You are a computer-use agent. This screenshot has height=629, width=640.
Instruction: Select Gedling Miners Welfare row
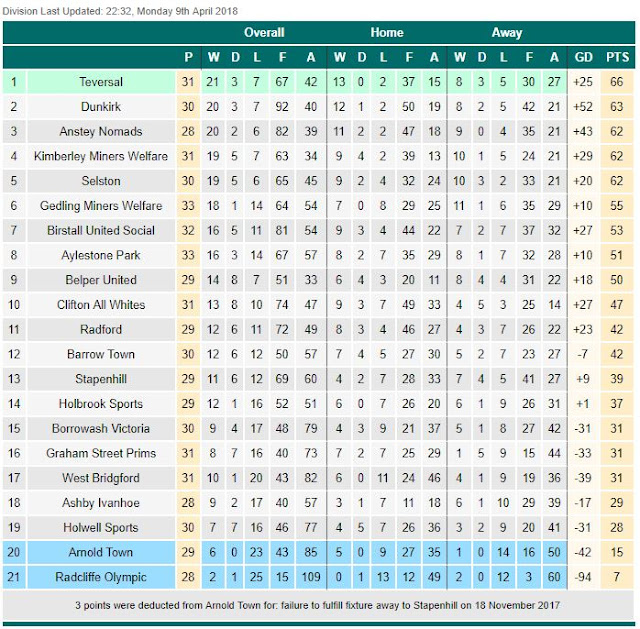point(101,205)
